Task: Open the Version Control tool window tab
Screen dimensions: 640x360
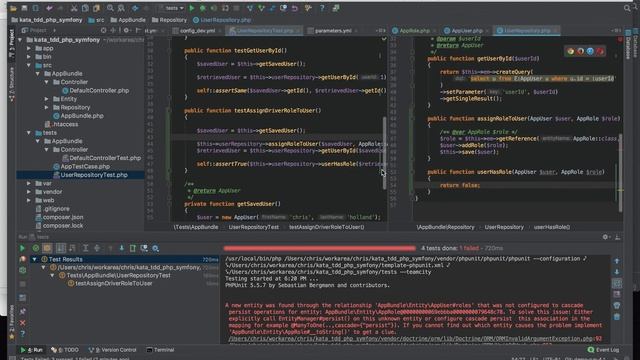Action: tap(113, 350)
